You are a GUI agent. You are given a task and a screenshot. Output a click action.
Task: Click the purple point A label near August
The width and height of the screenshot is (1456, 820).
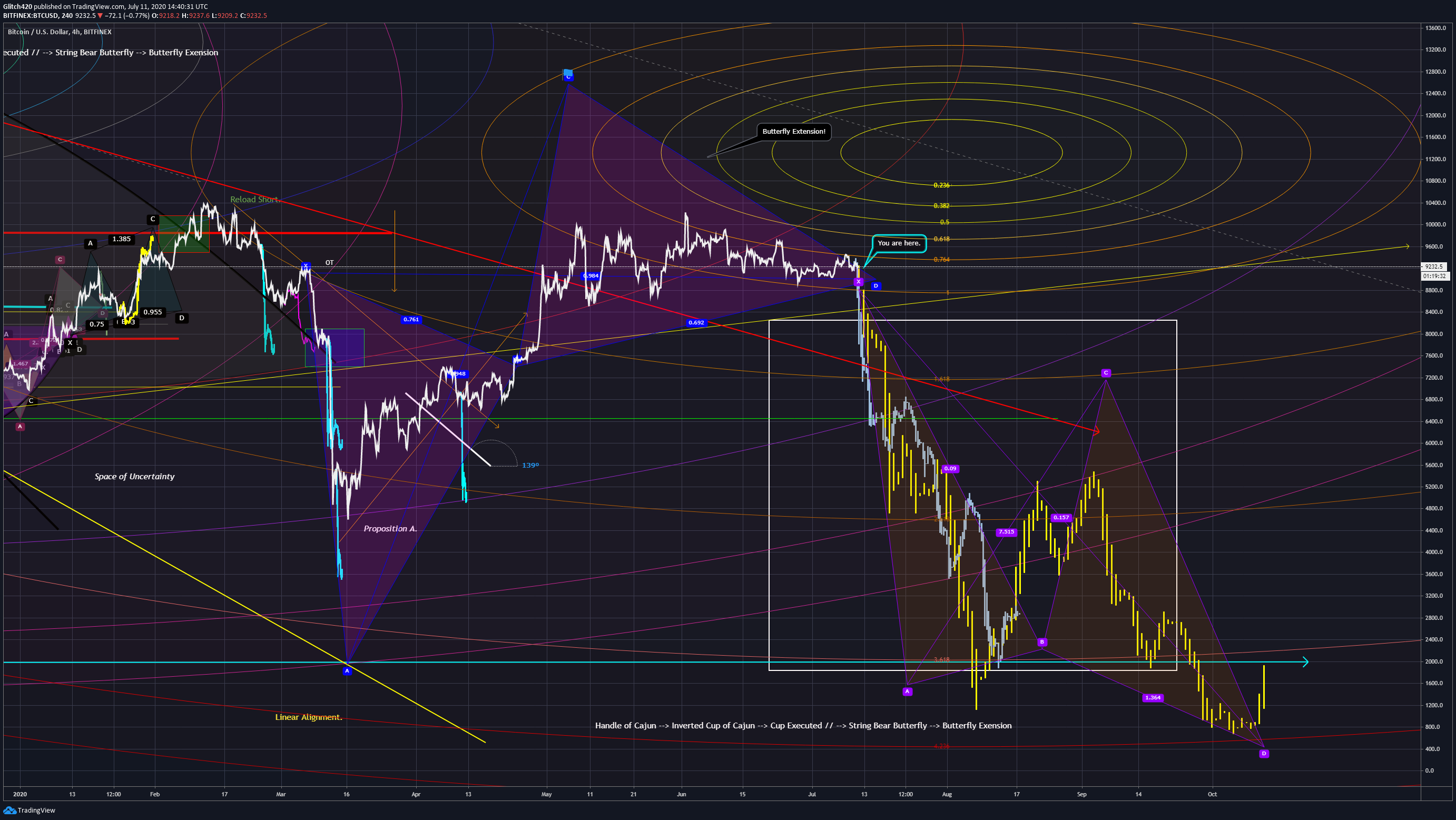pyautogui.click(x=907, y=691)
